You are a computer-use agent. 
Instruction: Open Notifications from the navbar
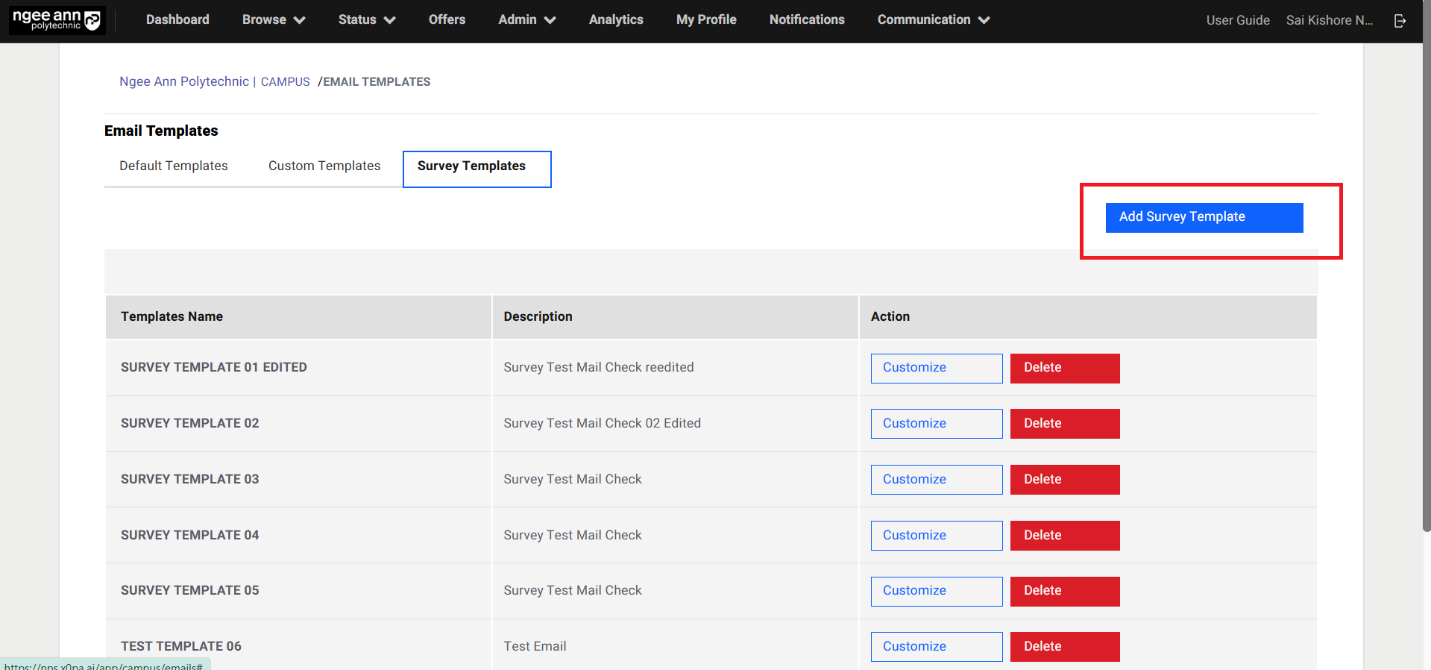(806, 20)
